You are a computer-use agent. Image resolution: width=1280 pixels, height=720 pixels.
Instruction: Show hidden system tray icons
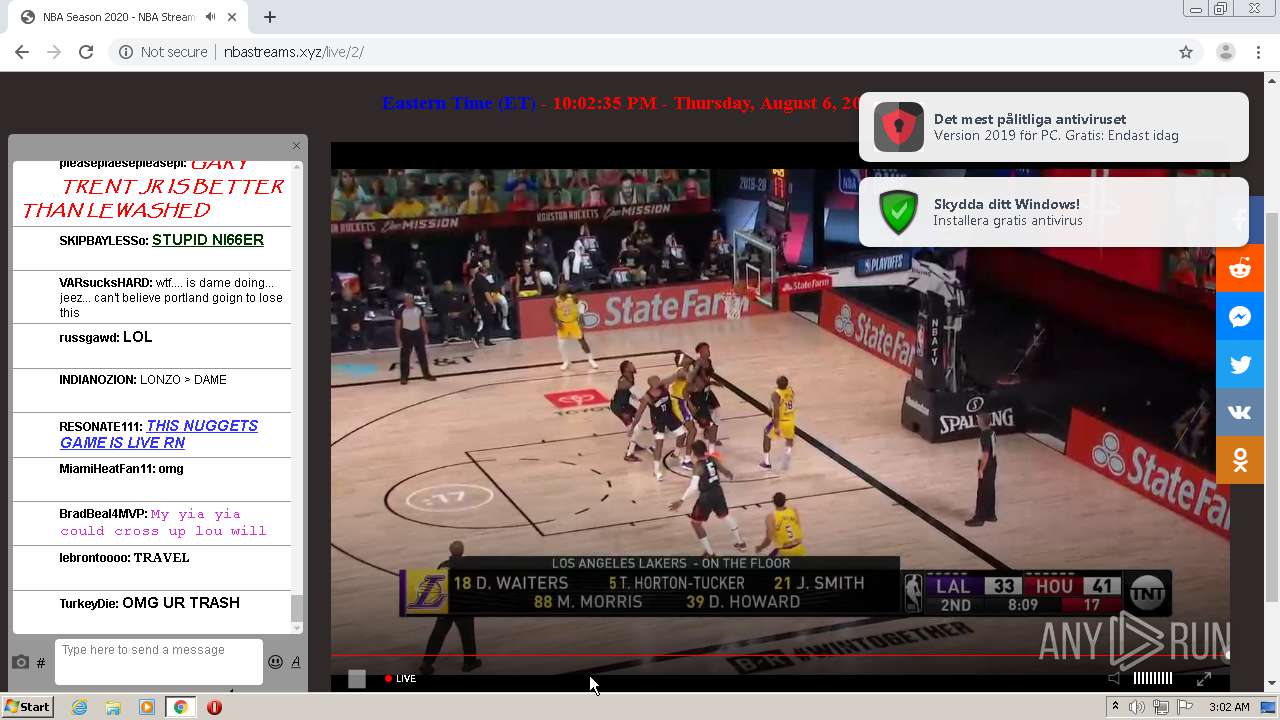point(1116,707)
